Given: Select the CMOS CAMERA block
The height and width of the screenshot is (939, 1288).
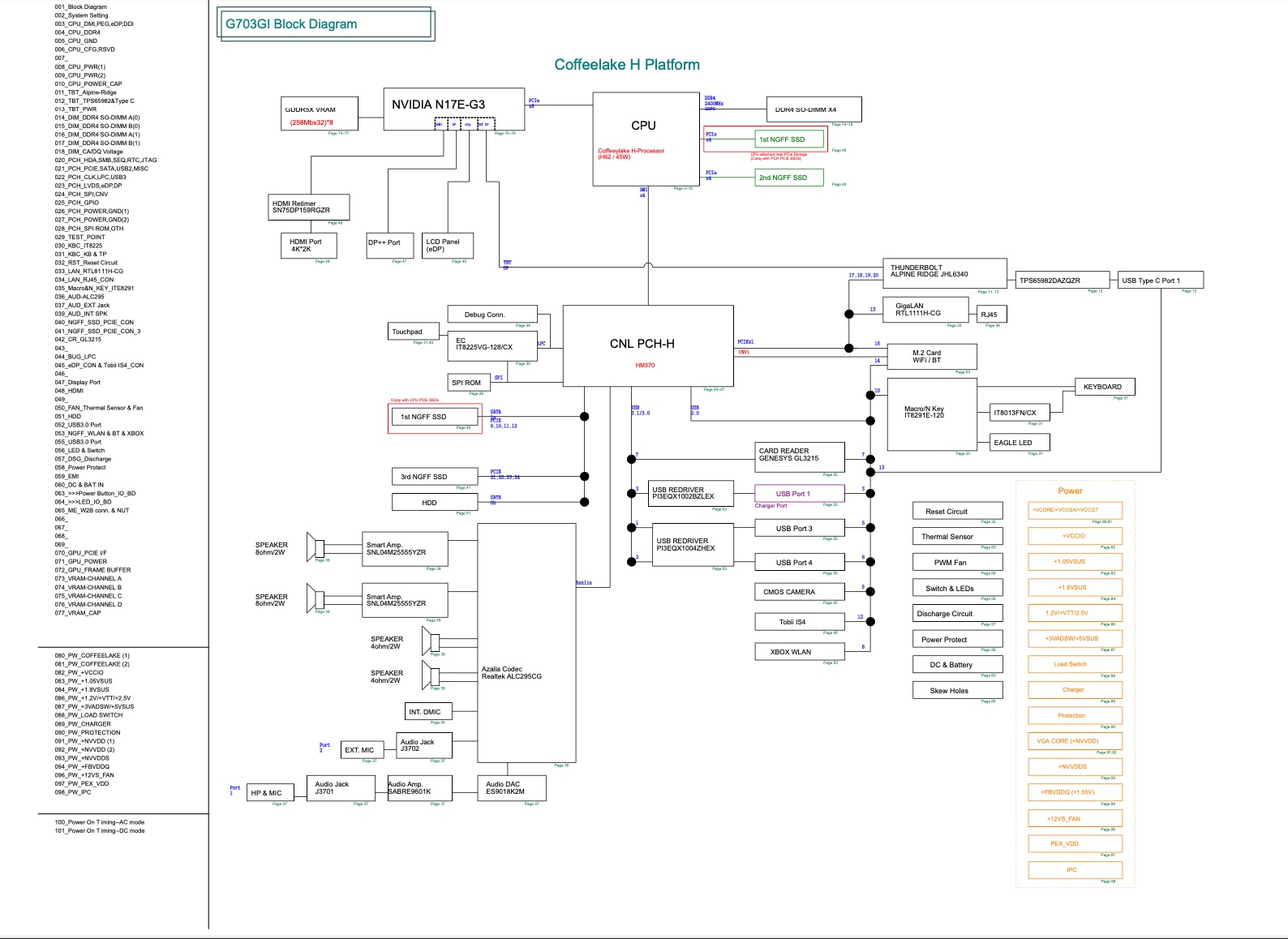Looking at the screenshot, I should (800, 592).
